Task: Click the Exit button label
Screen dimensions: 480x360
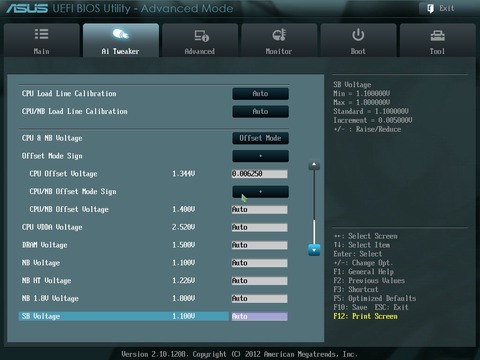Action: 447,8
